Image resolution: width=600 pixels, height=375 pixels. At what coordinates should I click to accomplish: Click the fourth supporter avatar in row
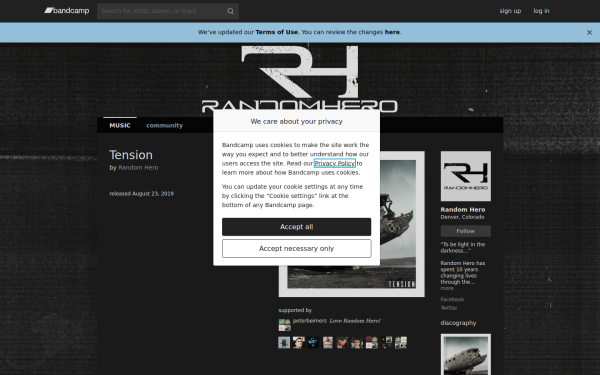(328, 342)
